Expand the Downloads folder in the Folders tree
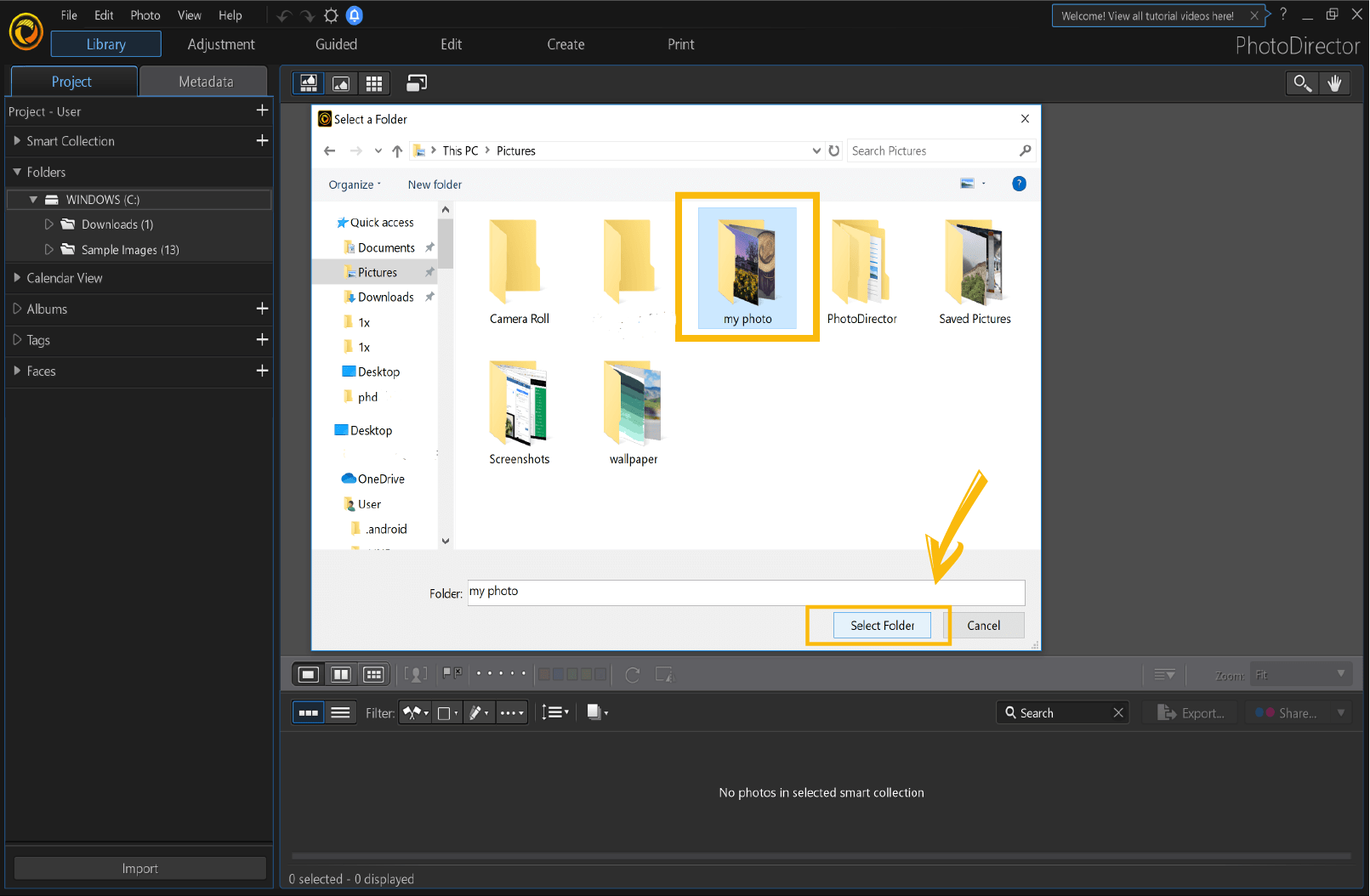1370x896 pixels. click(x=49, y=224)
